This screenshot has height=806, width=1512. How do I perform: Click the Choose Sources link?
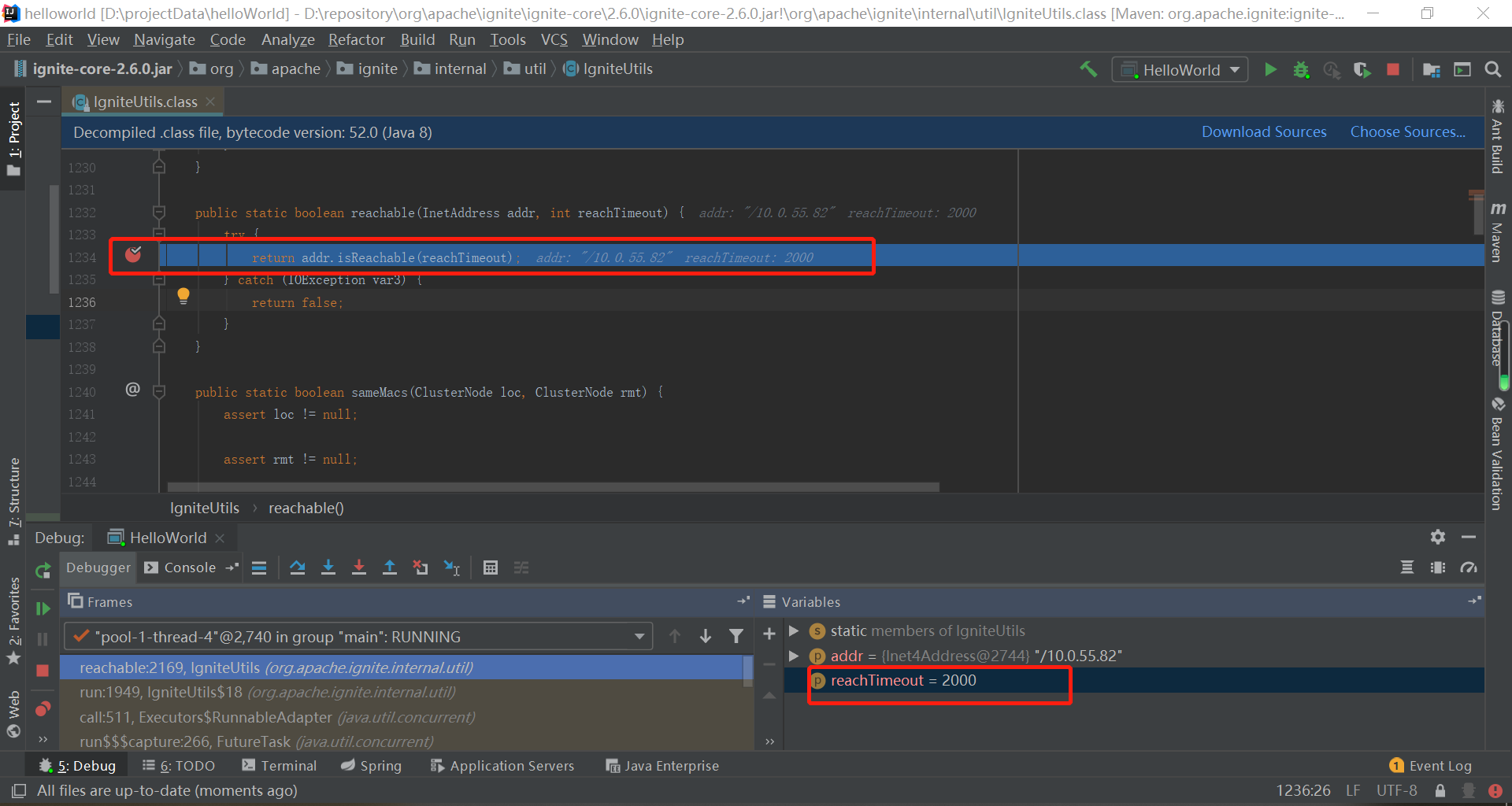(1408, 131)
